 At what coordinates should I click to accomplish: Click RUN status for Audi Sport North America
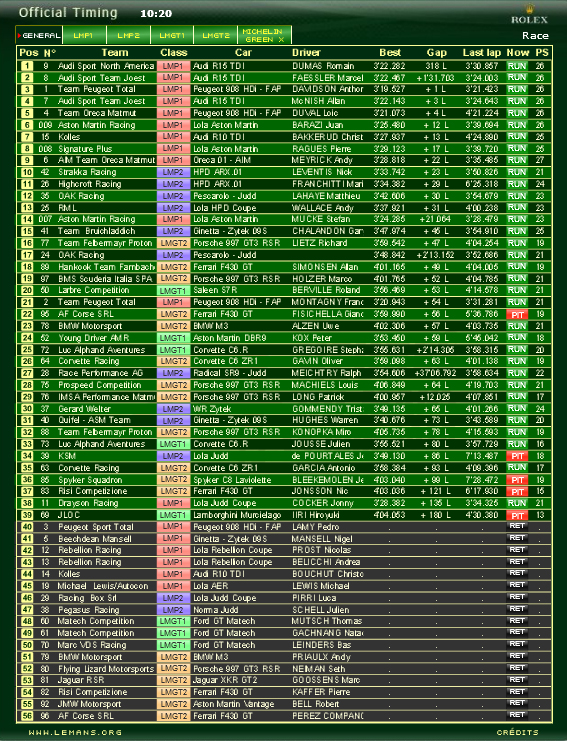pos(517,66)
